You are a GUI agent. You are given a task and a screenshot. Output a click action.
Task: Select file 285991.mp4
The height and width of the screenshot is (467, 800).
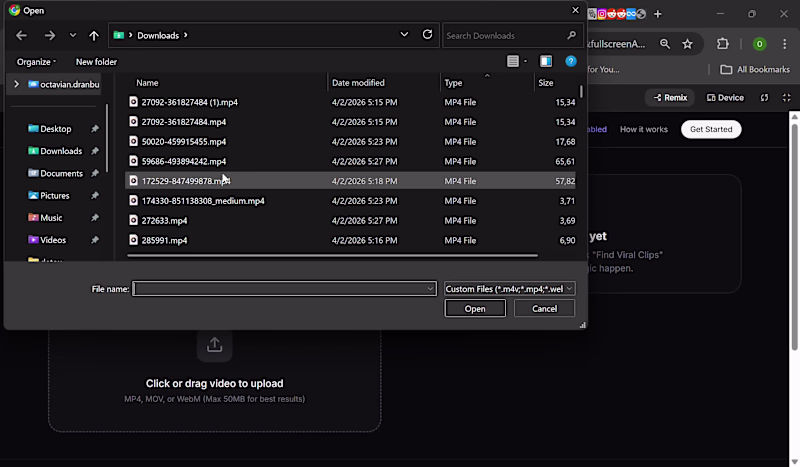350,240
